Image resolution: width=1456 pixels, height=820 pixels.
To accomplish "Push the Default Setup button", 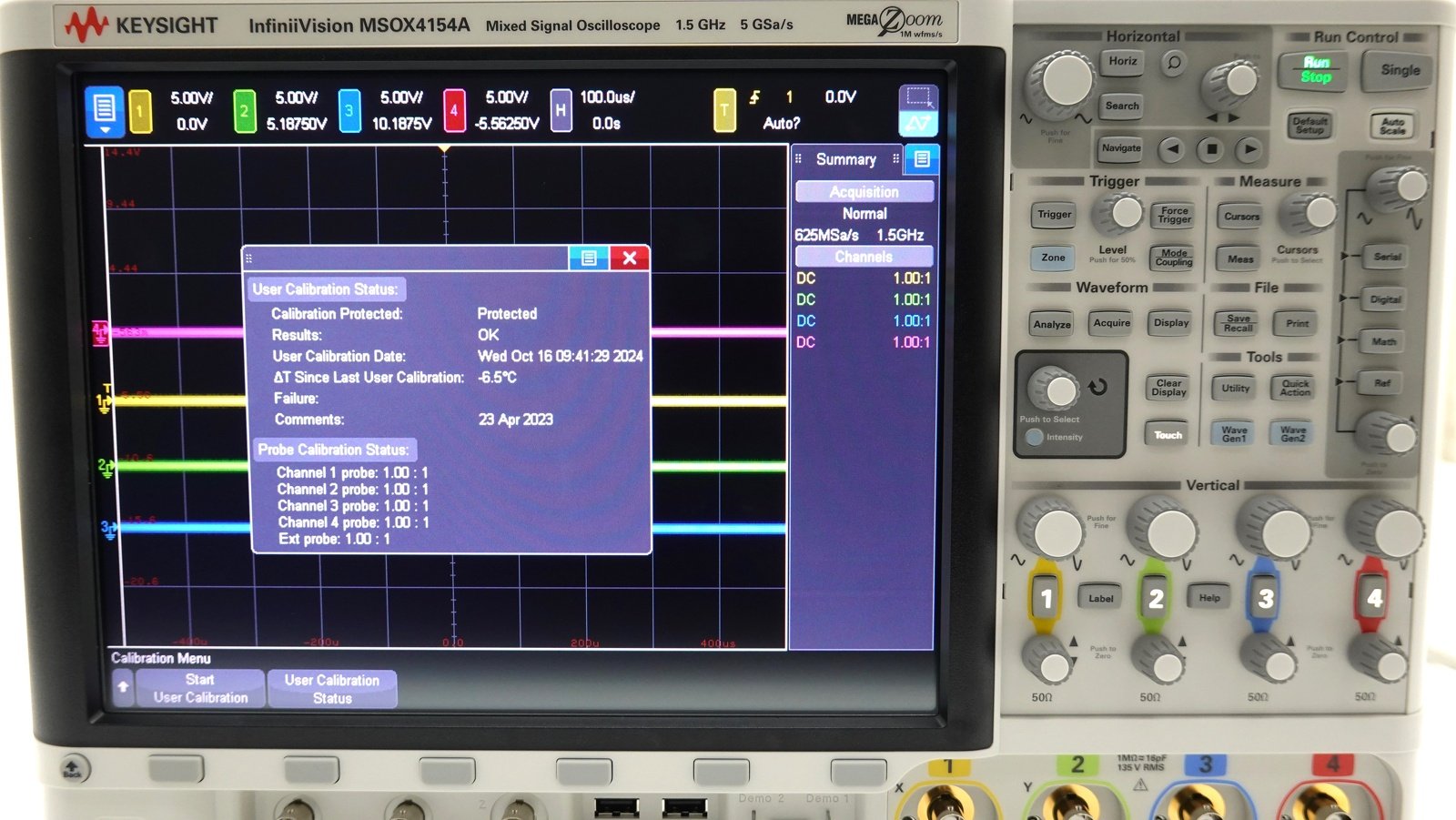I will click(1310, 126).
